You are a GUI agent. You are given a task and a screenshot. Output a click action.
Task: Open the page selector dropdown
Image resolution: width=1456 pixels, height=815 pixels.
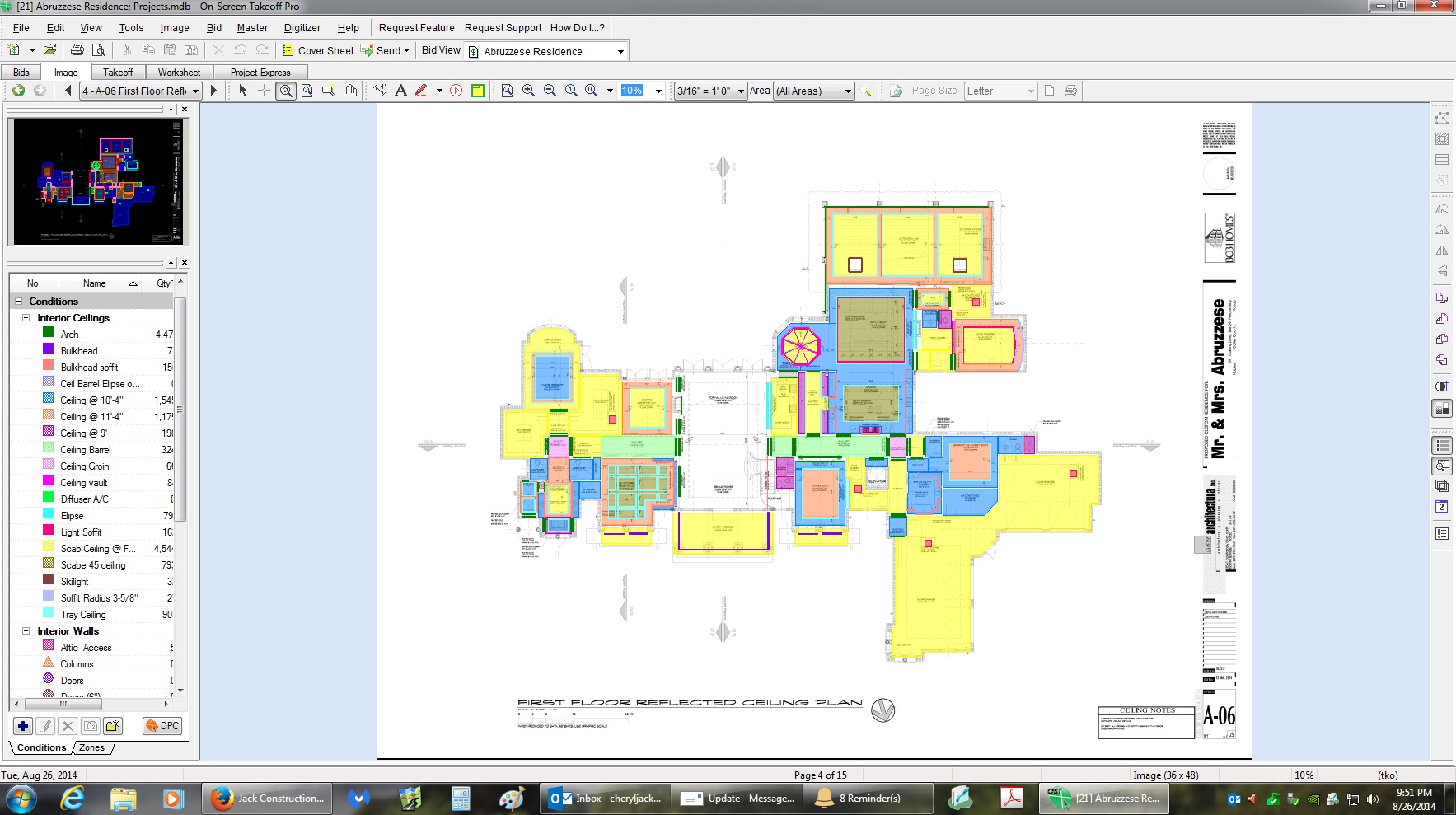click(195, 91)
